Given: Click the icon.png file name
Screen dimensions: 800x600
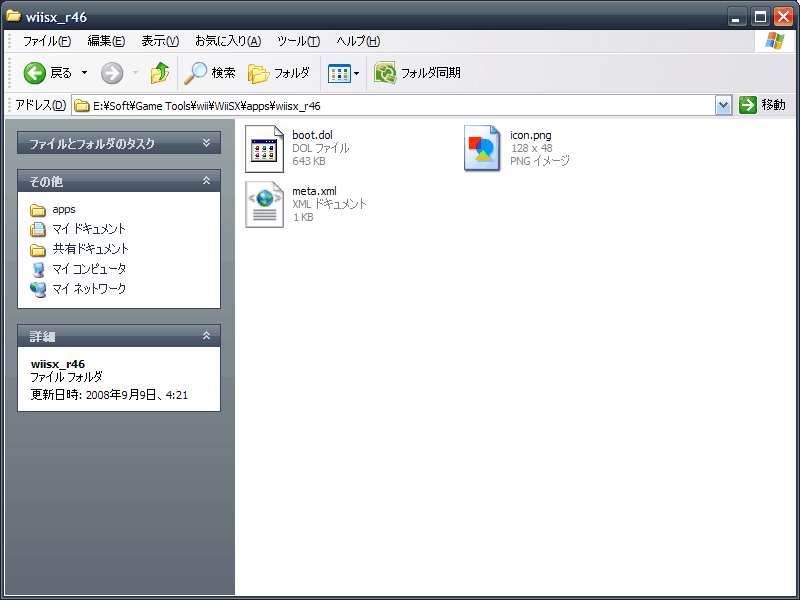Looking at the screenshot, I should (531, 135).
